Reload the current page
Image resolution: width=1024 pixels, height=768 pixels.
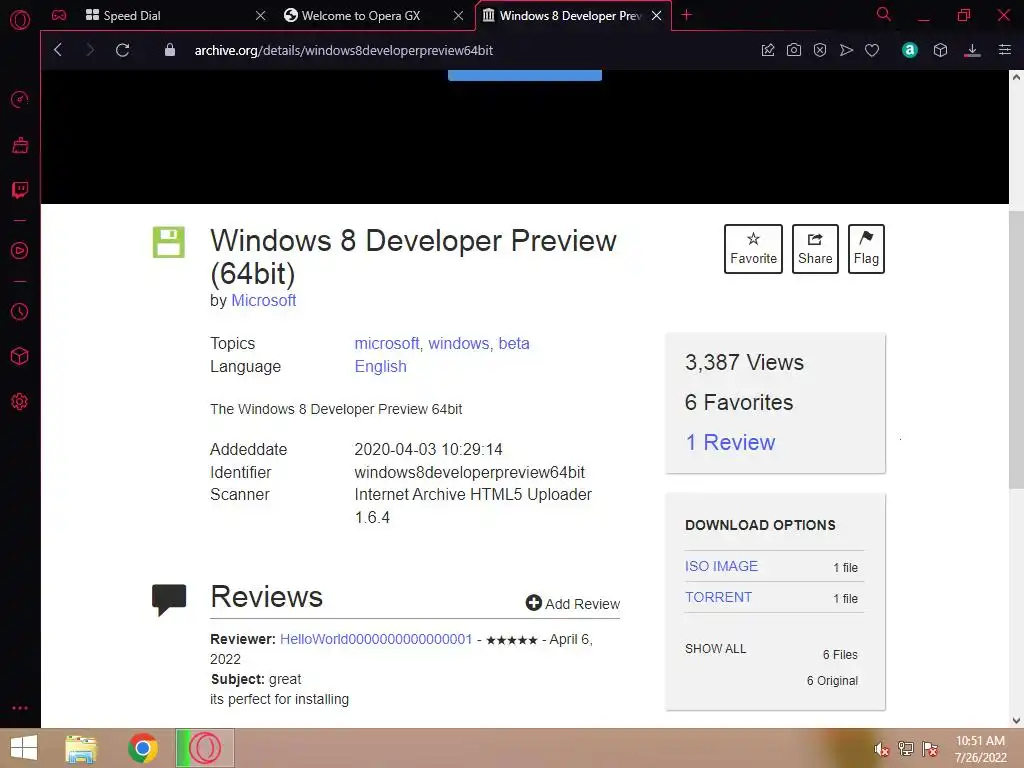[123, 50]
